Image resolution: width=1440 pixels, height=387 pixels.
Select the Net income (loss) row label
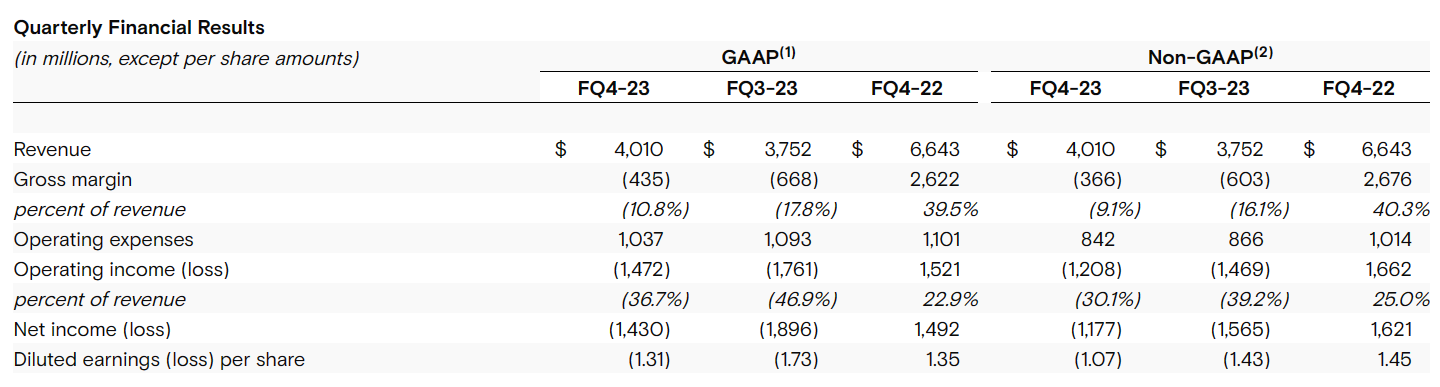(x=92, y=329)
